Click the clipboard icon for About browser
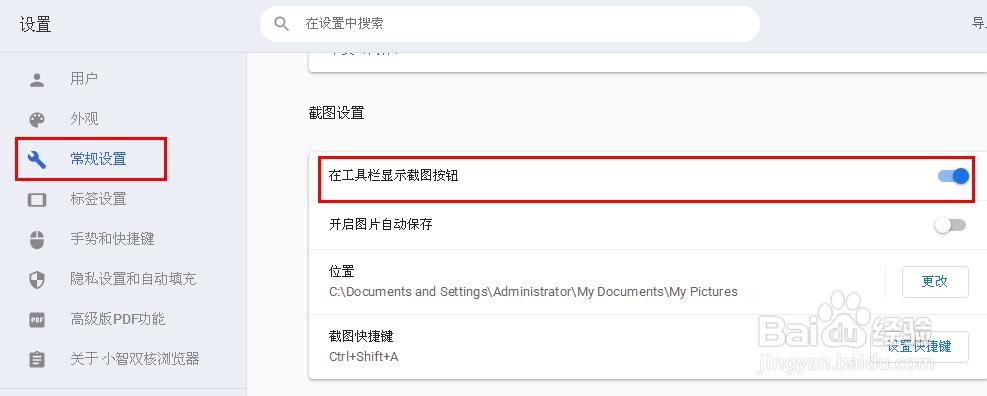 point(37,359)
